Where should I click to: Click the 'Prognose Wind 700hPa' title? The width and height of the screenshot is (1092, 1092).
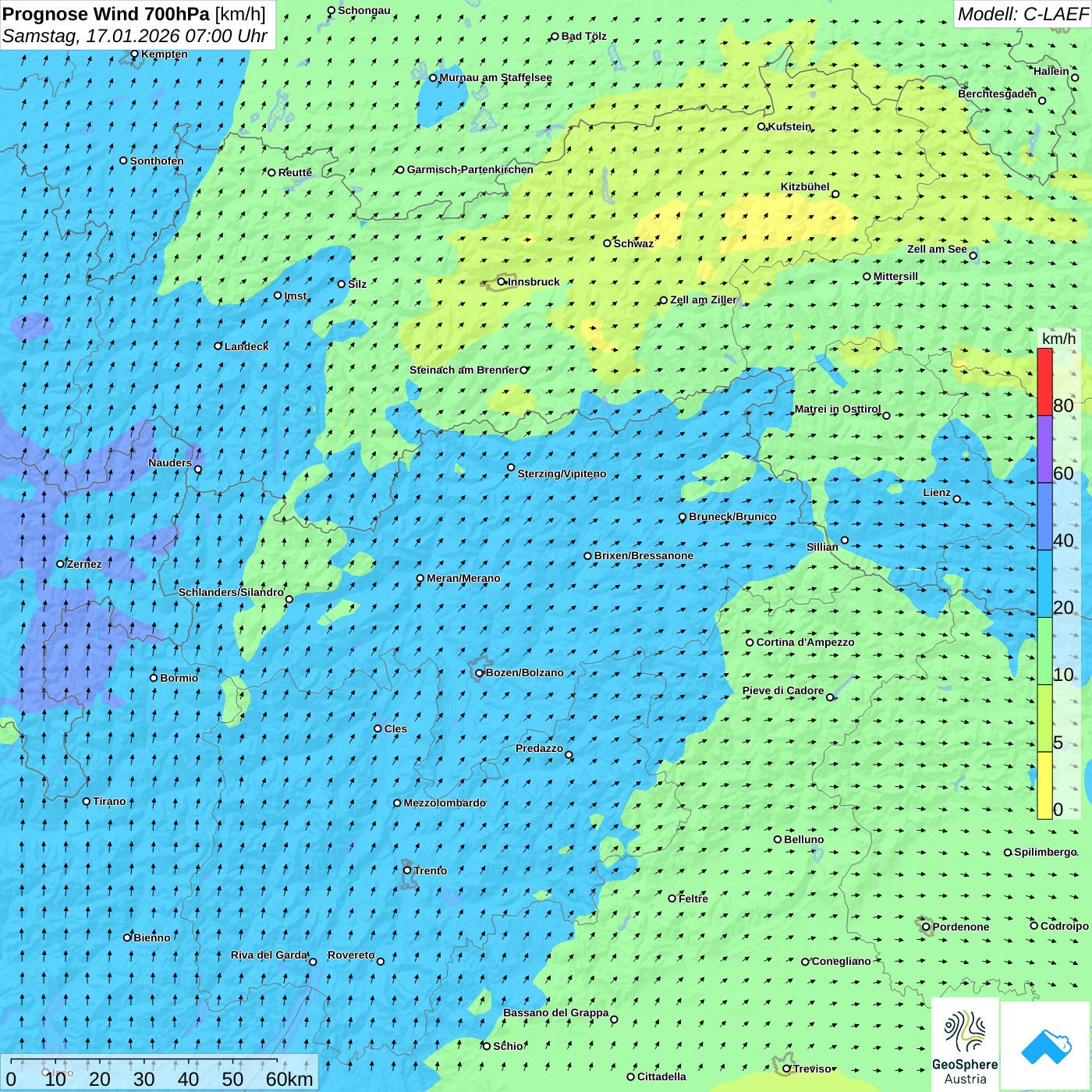pyautogui.click(x=106, y=14)
